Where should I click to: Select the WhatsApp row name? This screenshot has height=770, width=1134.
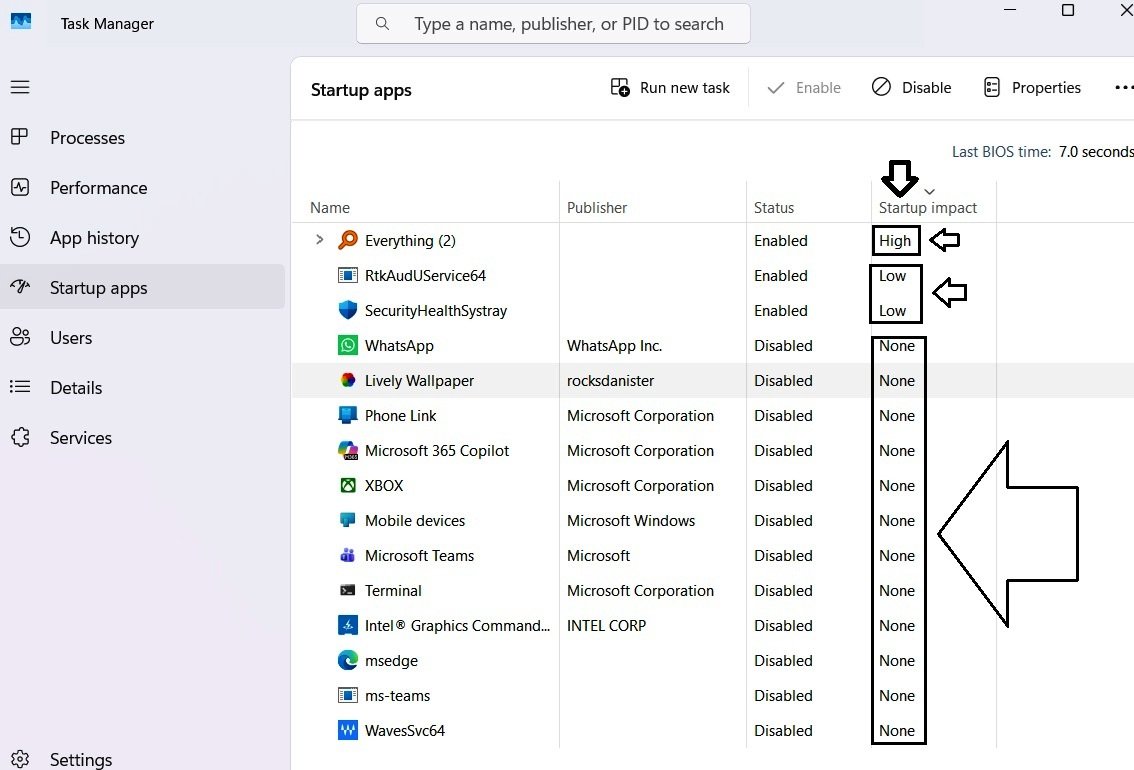click(399, 346)
